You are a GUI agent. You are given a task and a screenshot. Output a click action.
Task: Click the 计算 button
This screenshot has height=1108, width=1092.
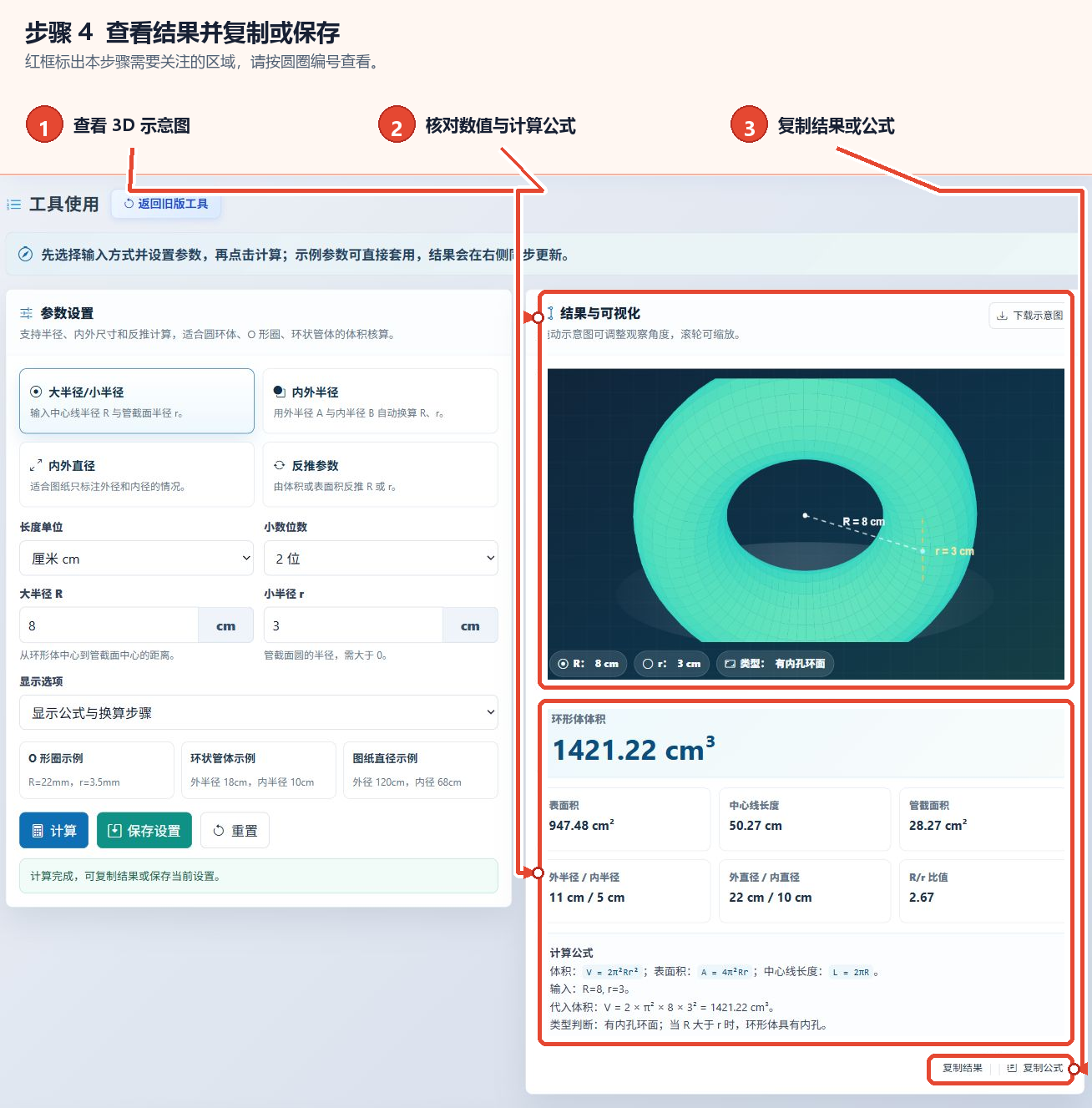(54, 831)
